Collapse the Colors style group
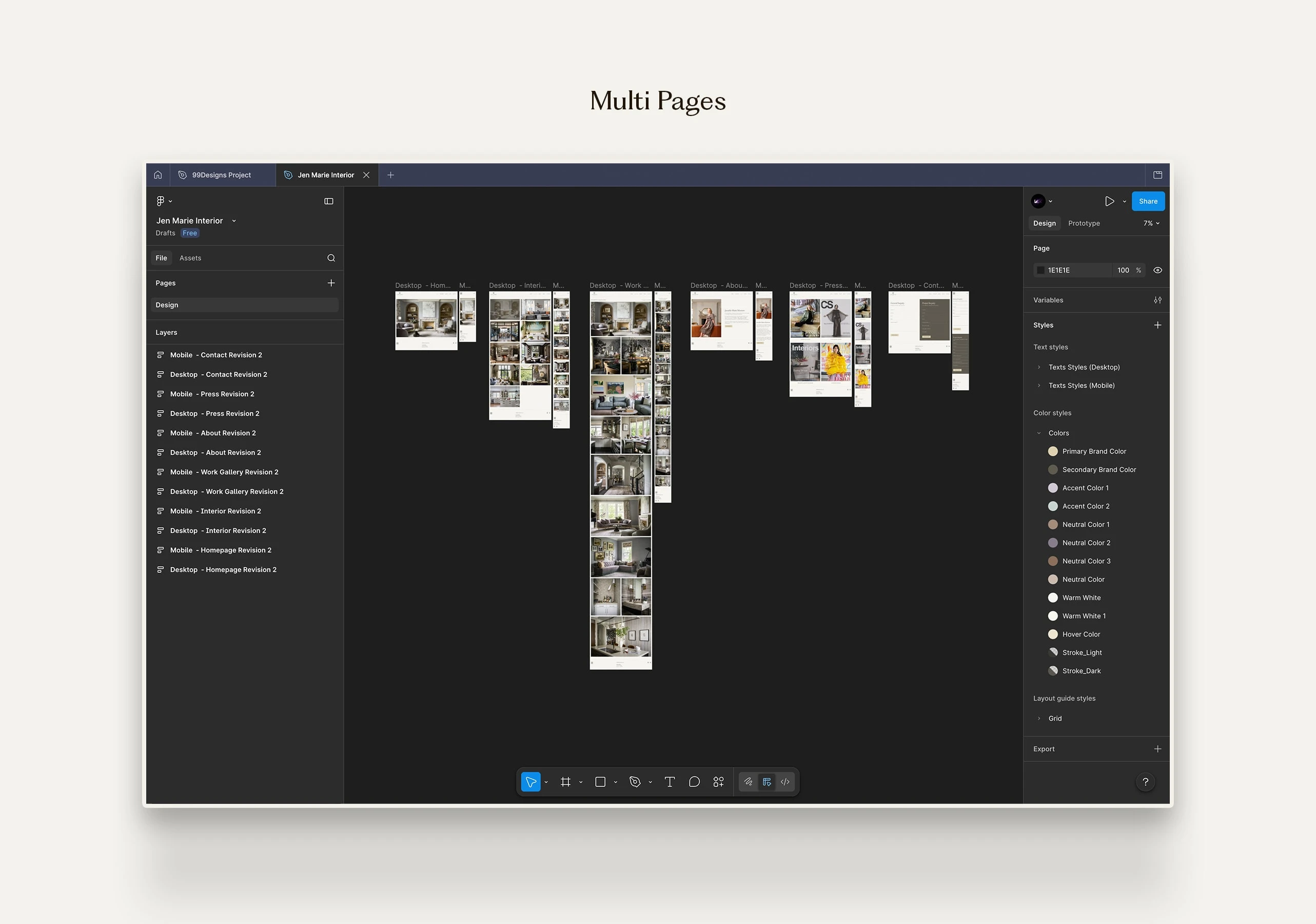This screenshot has width=1316, height=924. pyautogui.click(x=1038, y=433)
